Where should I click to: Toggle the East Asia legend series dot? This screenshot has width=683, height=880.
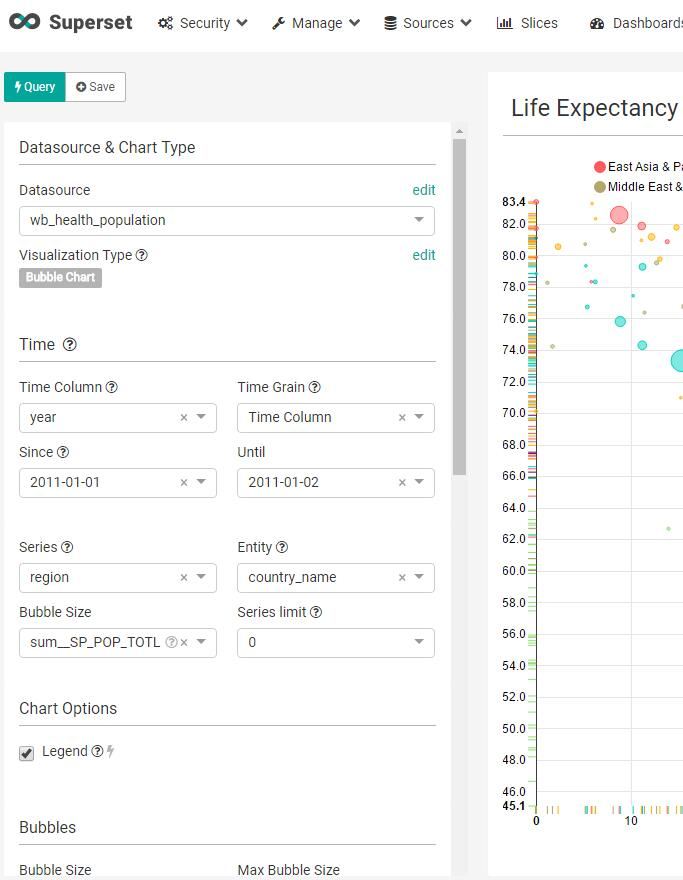(600, 167)
